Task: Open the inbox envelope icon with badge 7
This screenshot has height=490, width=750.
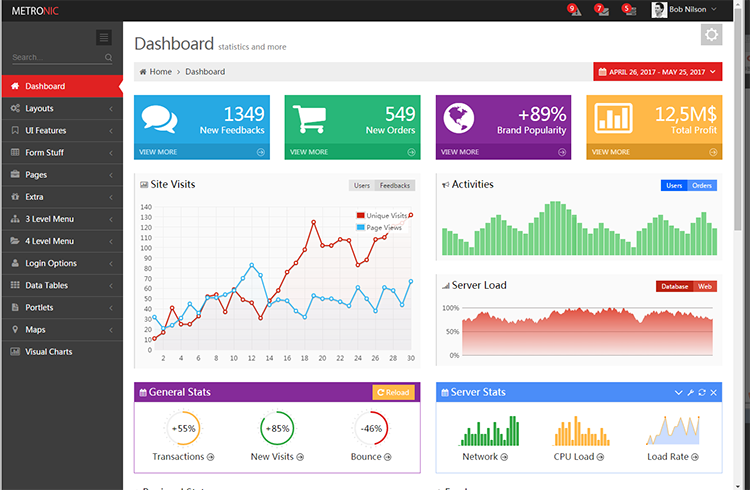Action: coord(601,10)
